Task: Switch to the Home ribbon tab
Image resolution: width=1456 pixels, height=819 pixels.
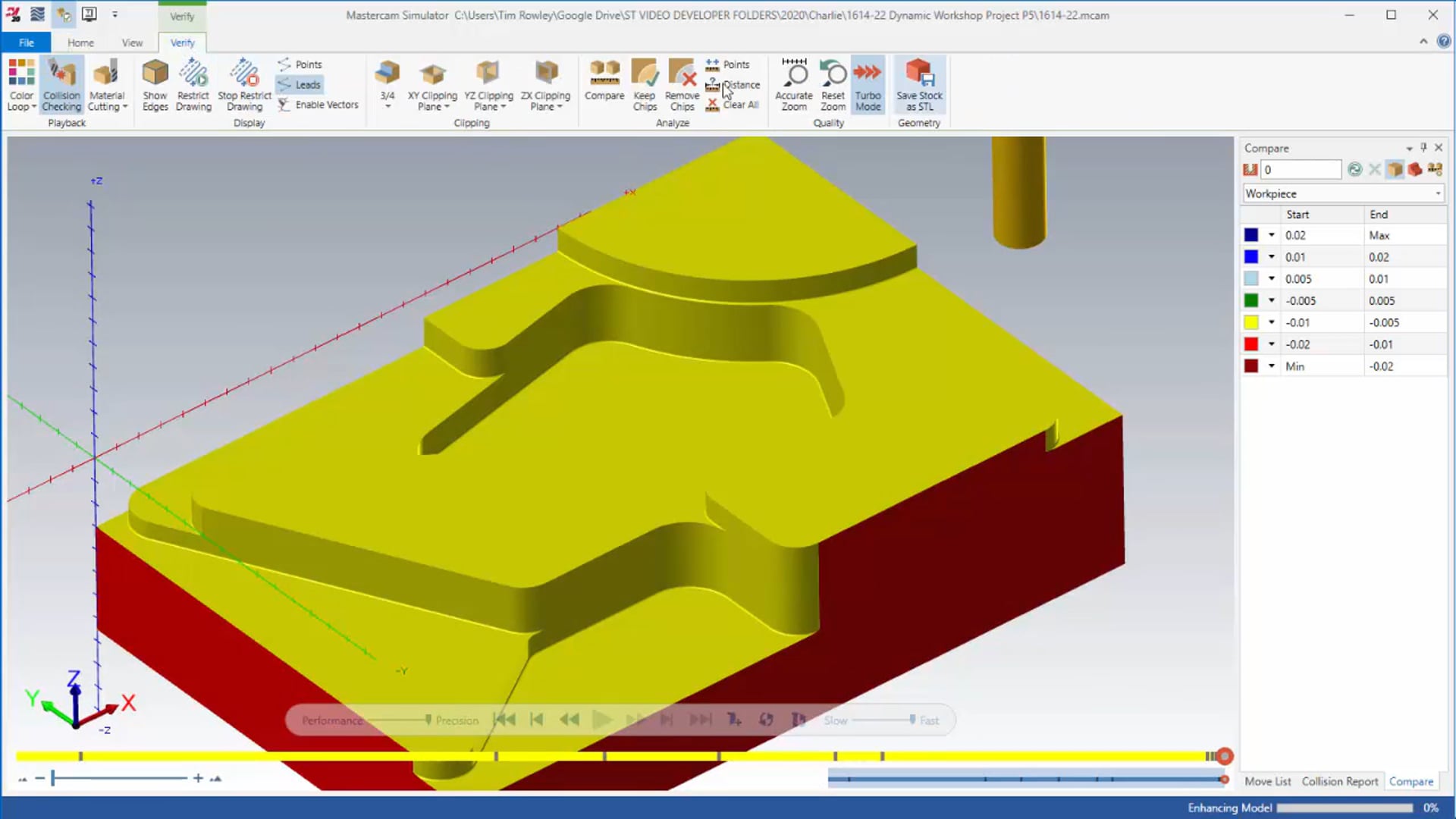Action: point(80,42)
